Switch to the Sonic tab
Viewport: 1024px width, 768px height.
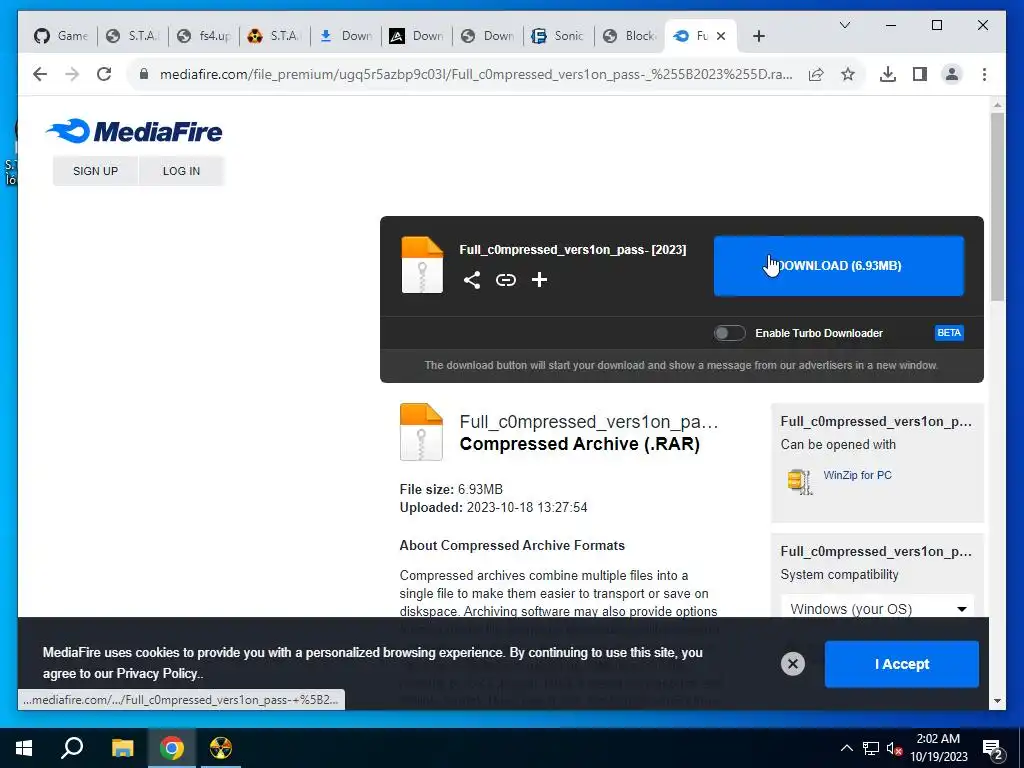coord(558,36)
